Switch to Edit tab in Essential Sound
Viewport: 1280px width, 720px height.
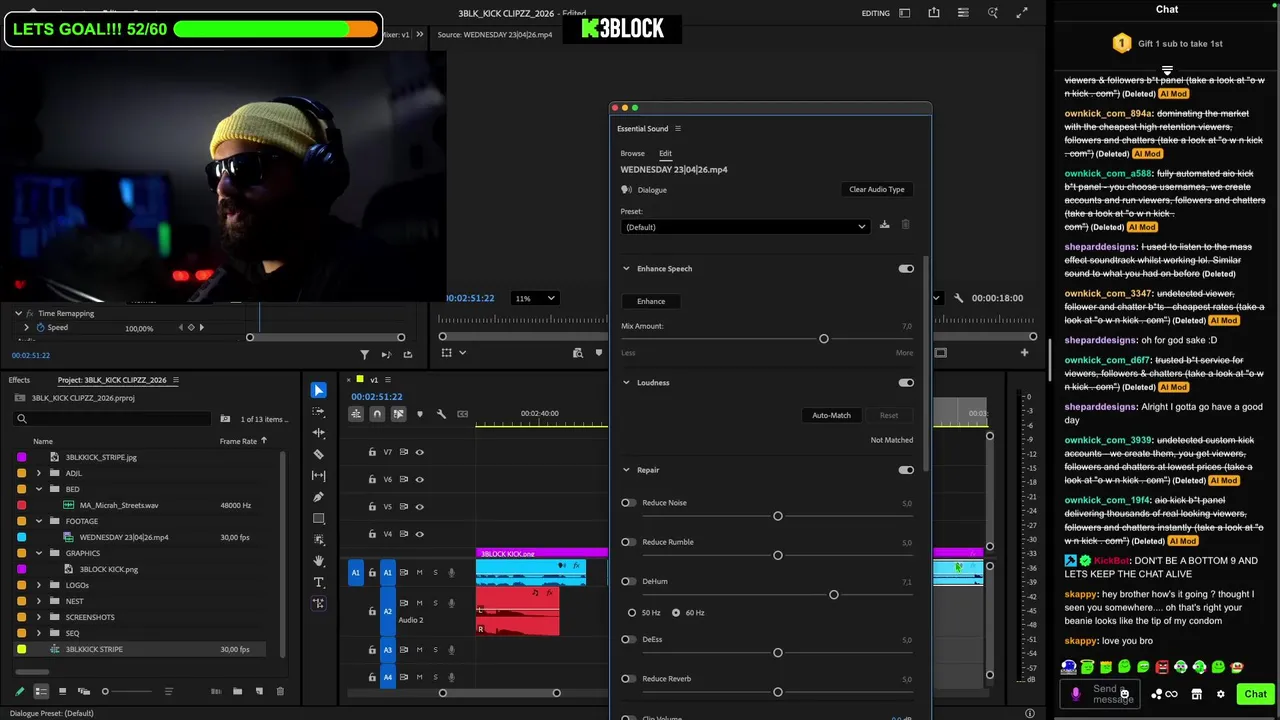tap(665, 153)
